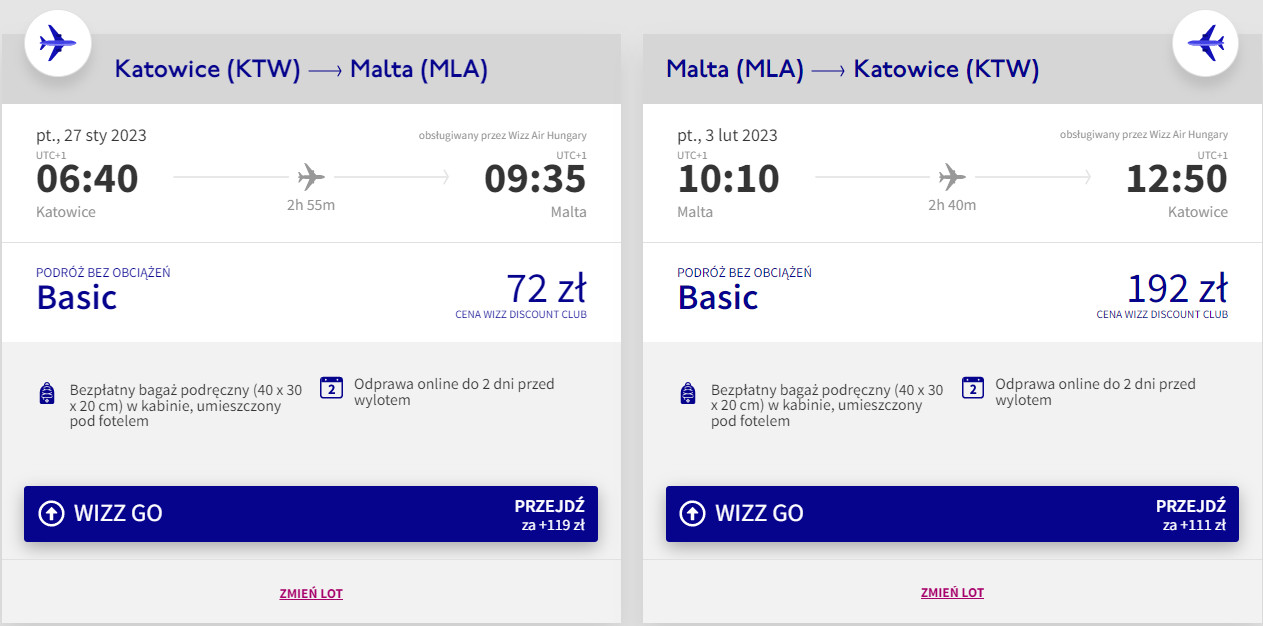Click calendar check-in icon on return flight

(973, 388)
